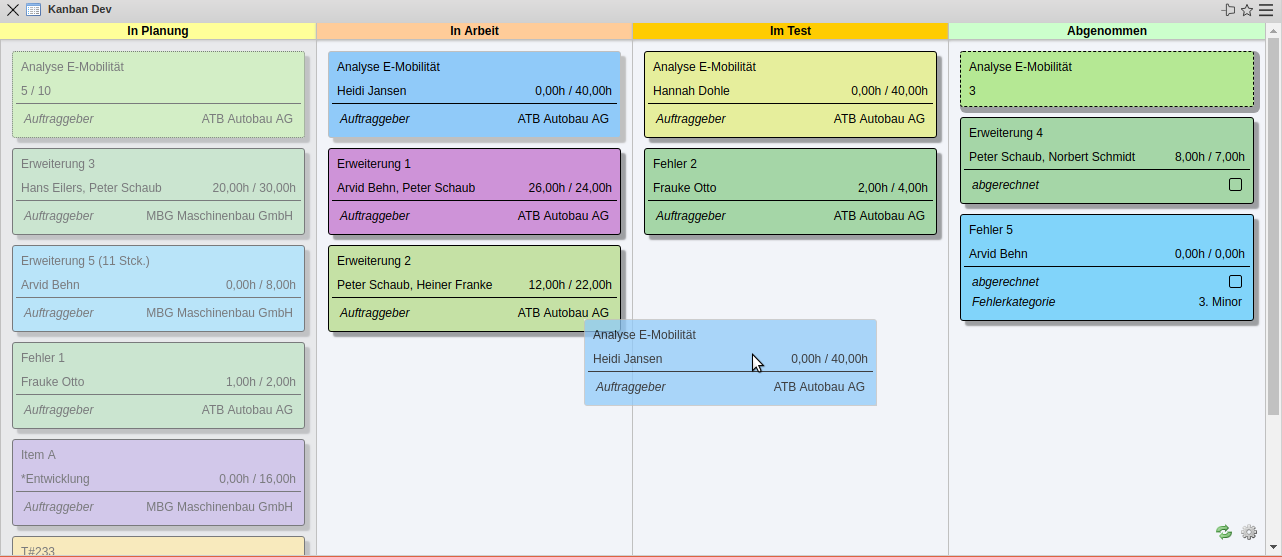Open the Fehler 5 card
The height and width of the screenshot is (557, 1282).
1107,268
